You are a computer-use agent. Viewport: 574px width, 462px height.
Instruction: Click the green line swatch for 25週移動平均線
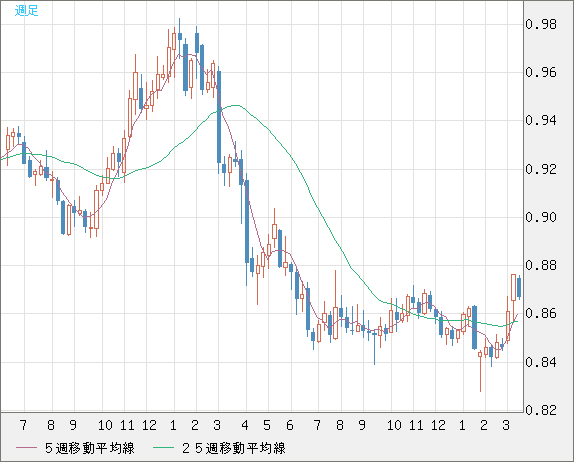click(x=163, y=448)
